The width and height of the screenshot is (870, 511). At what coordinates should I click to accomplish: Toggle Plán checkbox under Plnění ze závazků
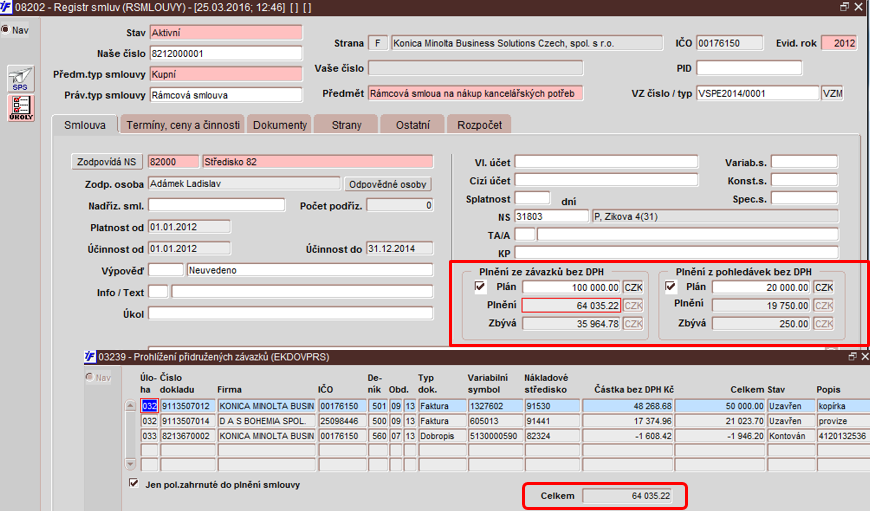click(x=480, y=287)
